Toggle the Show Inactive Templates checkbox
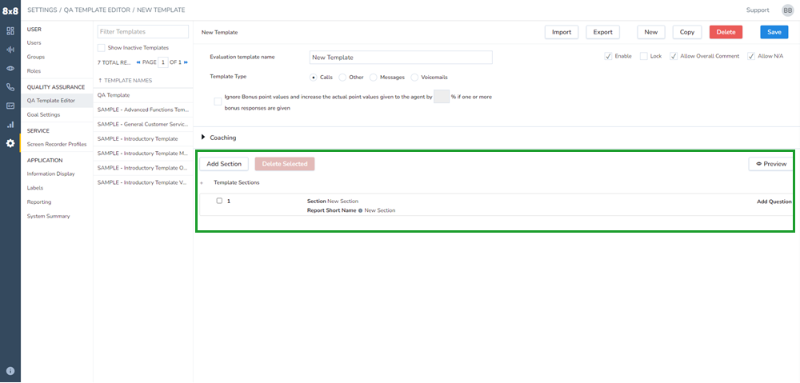The height and width of the screenshot is (383, 800). (101, 48)
